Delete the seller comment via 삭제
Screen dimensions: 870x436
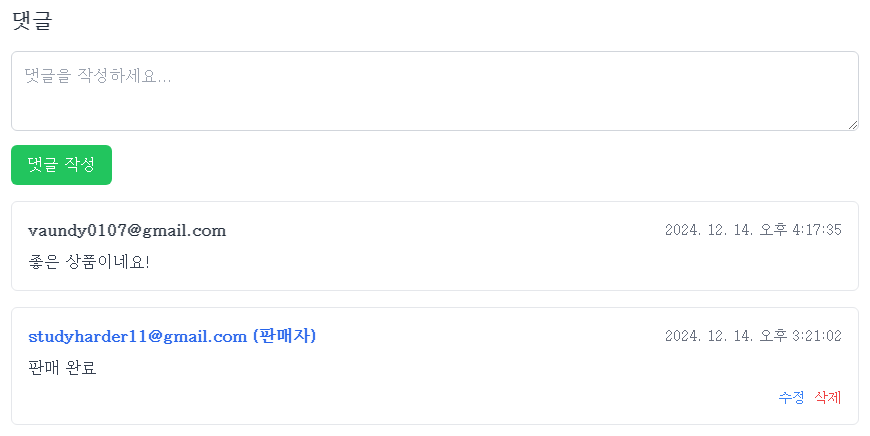pyautogui.click(x=828, y=397)
